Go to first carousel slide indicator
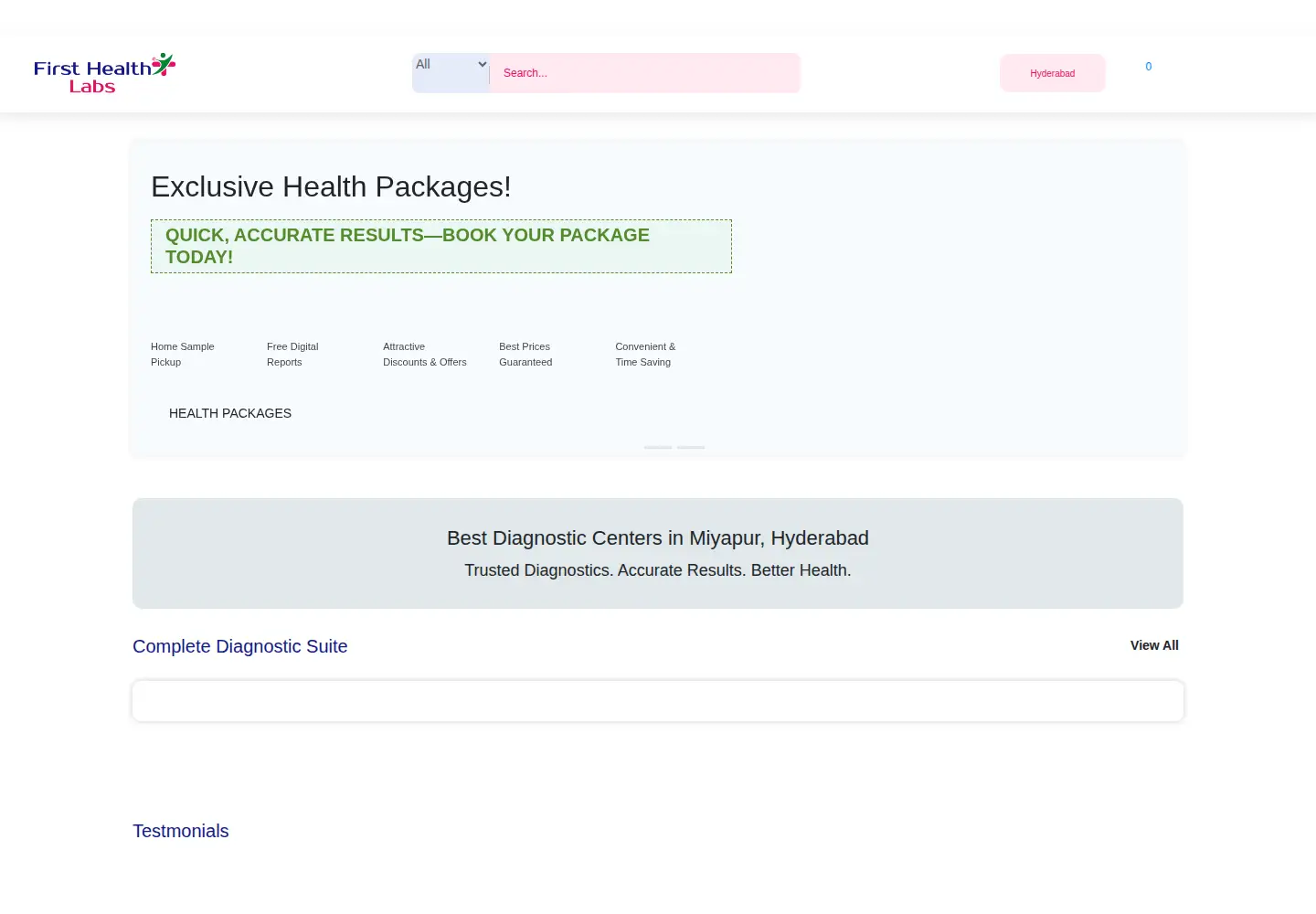This screenshot has height=914, width=1316. pyautogui.click(x=658, y=447)
